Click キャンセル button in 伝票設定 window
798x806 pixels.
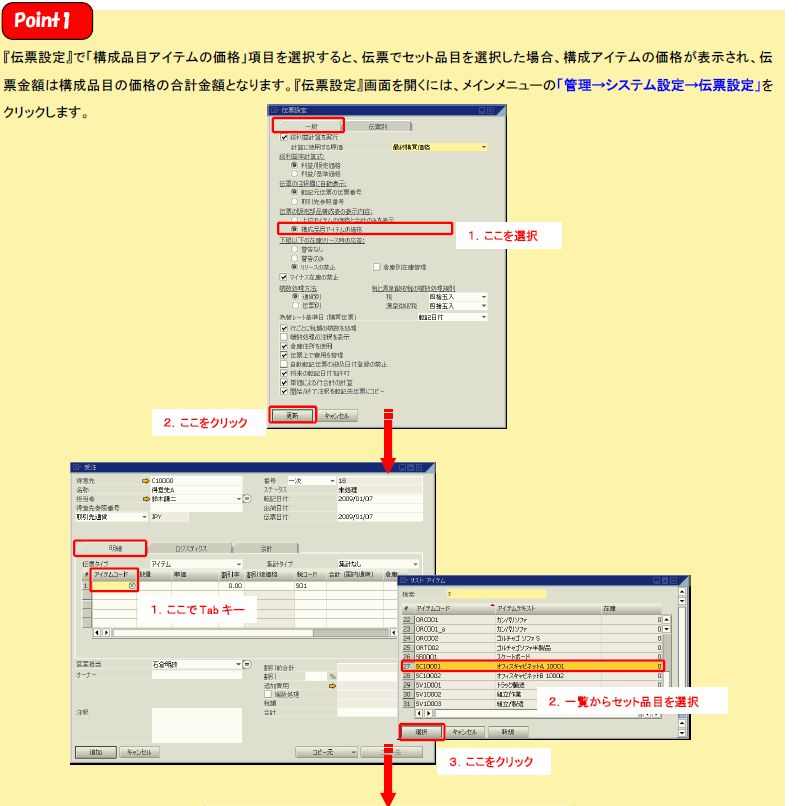point(337,415)
